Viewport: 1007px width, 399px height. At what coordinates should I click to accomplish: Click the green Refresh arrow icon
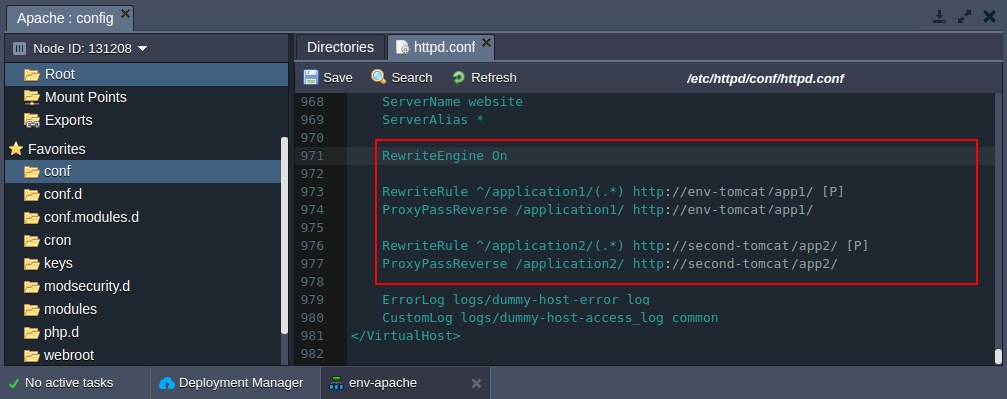click(x=459, y=78)
